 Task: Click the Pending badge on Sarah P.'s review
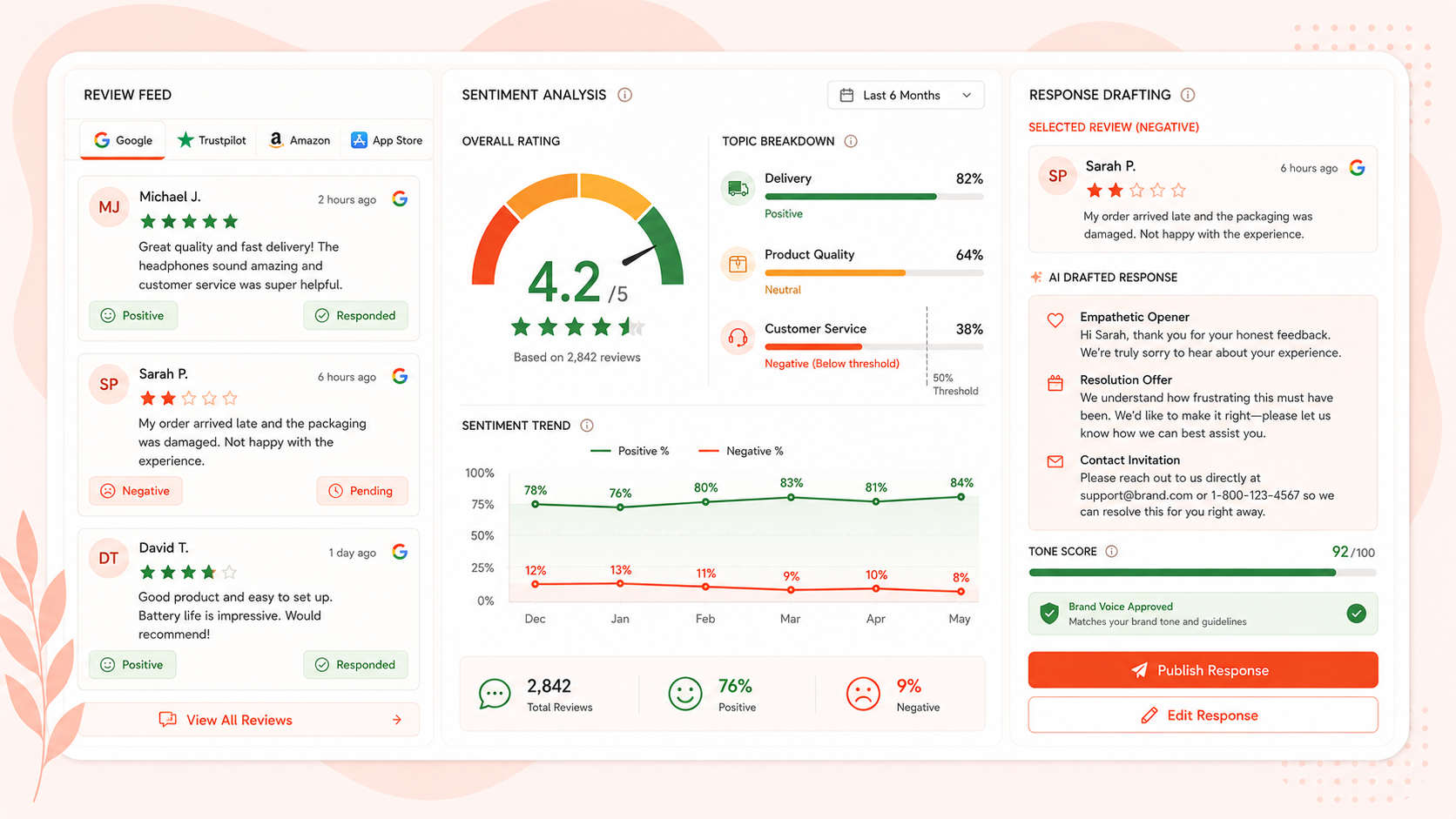pos(362,491)
